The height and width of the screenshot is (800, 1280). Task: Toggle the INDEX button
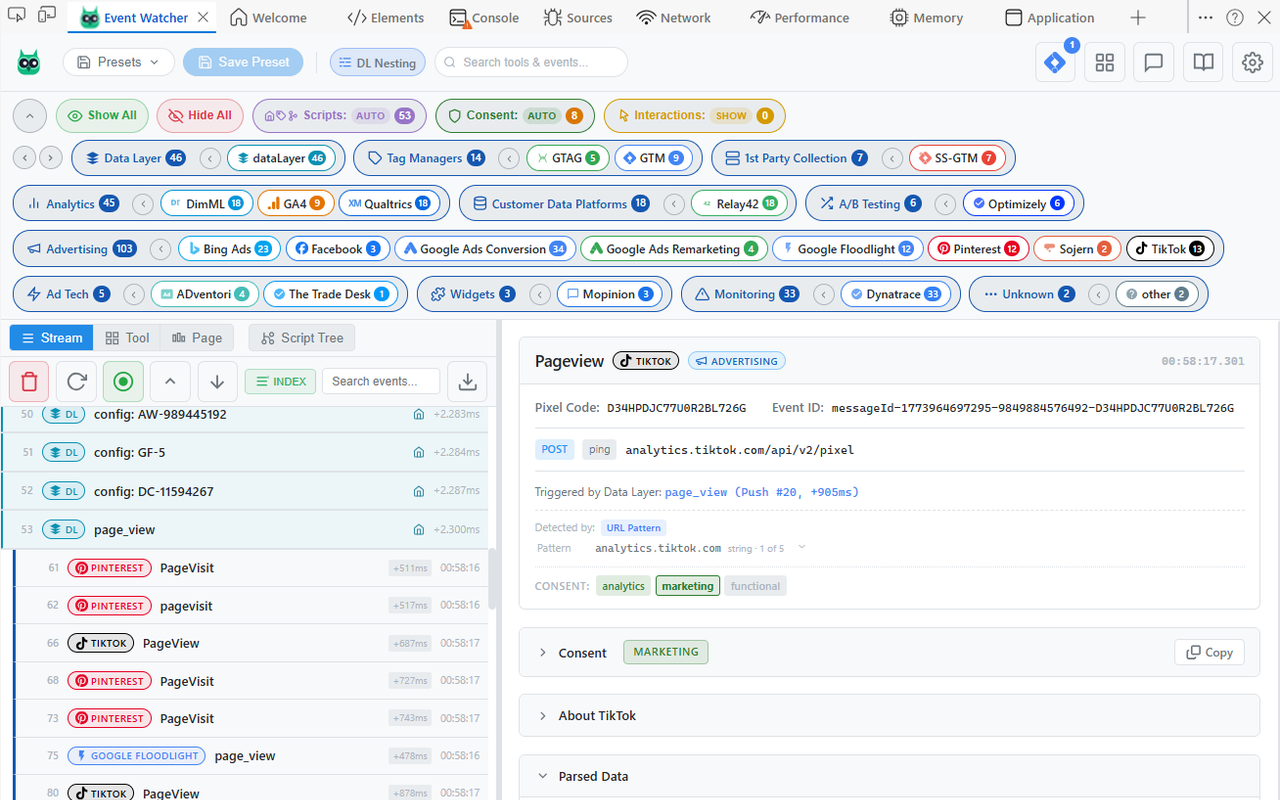coord(280,381)
